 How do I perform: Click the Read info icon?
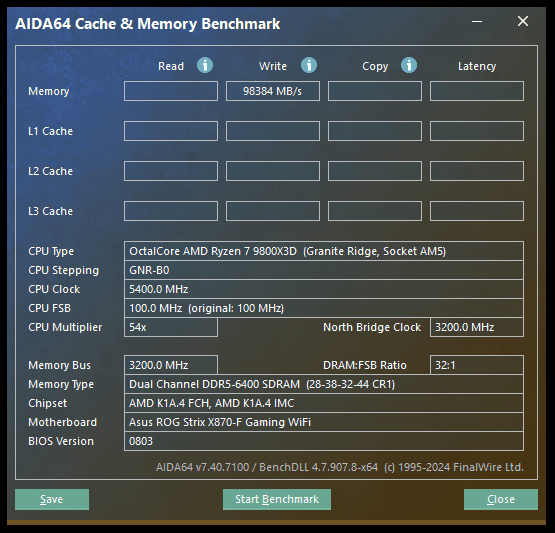[x=205, y=65]
